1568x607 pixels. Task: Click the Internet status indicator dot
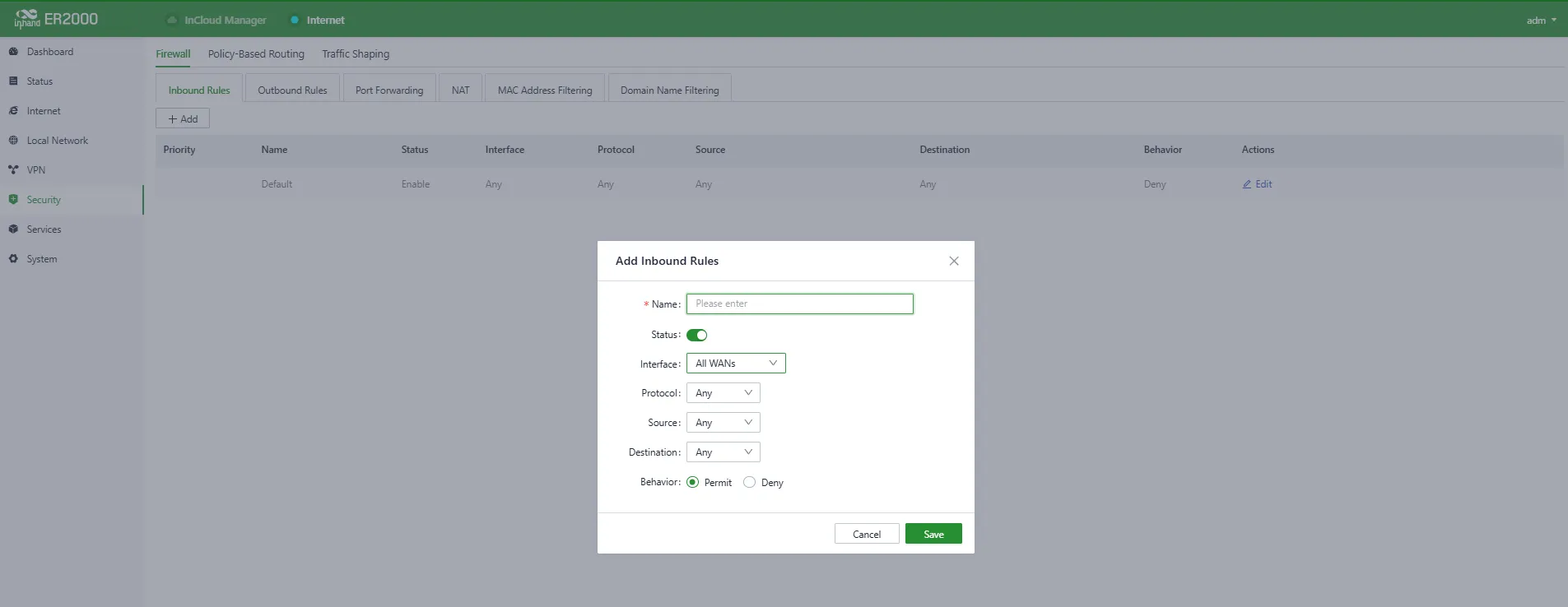click(295, 20)
